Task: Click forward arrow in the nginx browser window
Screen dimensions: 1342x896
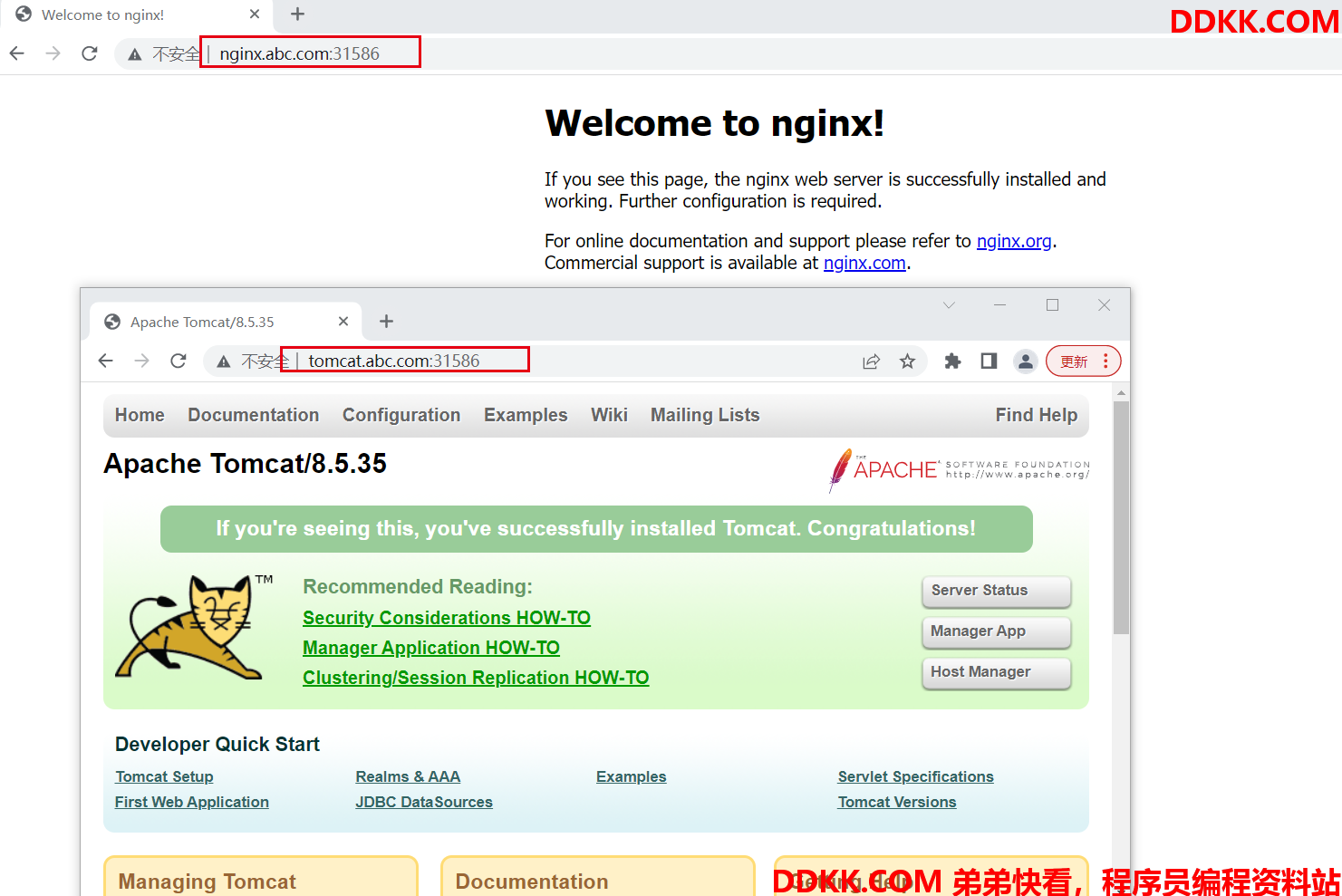Action: click(53, 53)
